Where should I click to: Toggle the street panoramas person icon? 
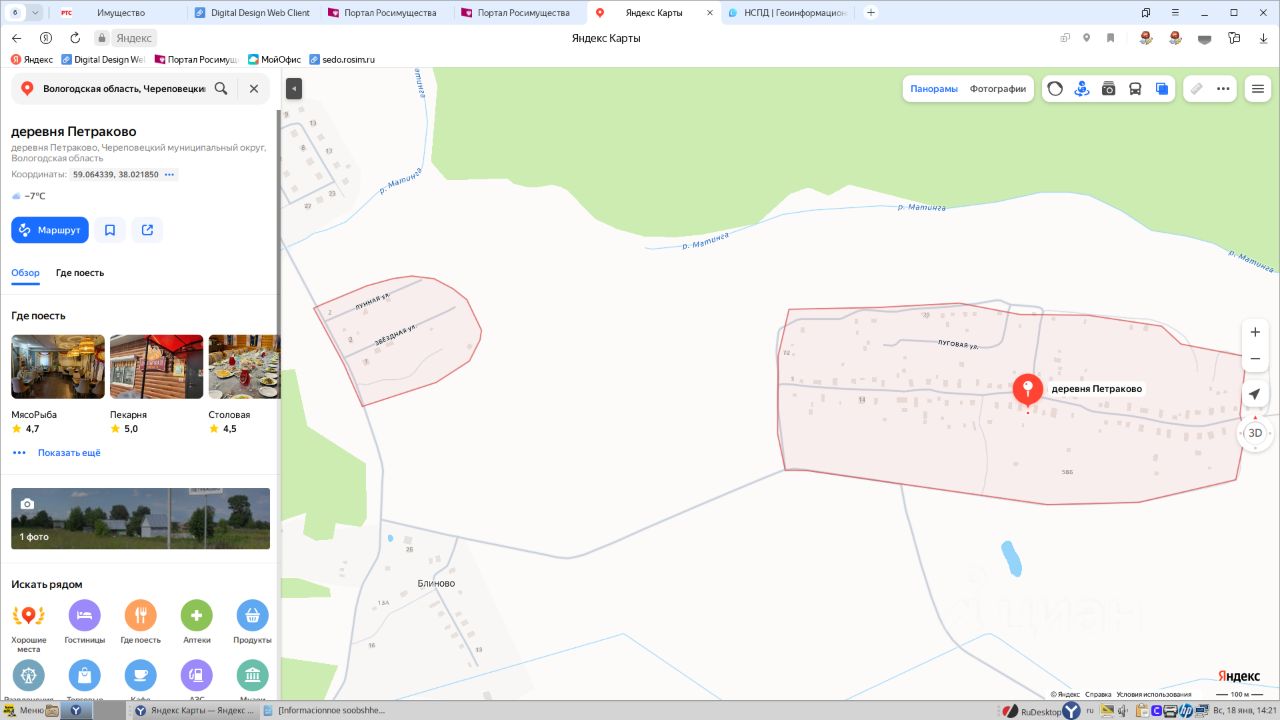click(x=1081, y=88)
